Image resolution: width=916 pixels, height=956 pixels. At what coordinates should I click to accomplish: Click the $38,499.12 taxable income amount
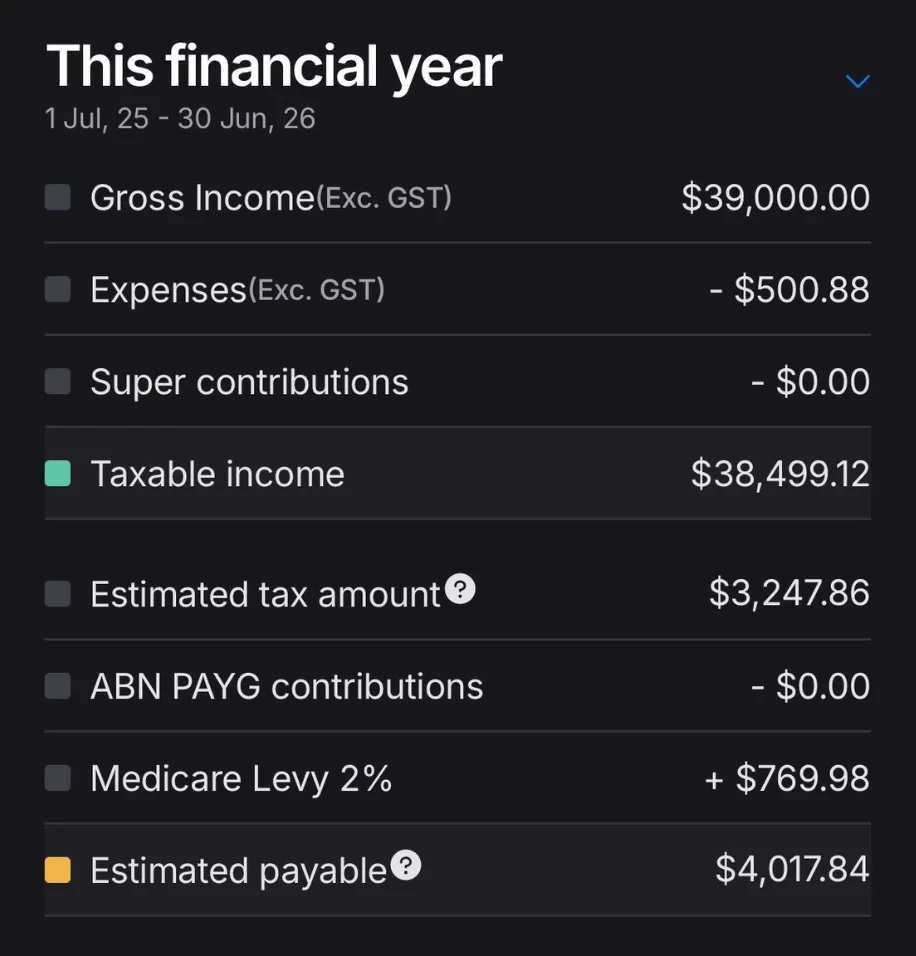(x=780, y=474)
